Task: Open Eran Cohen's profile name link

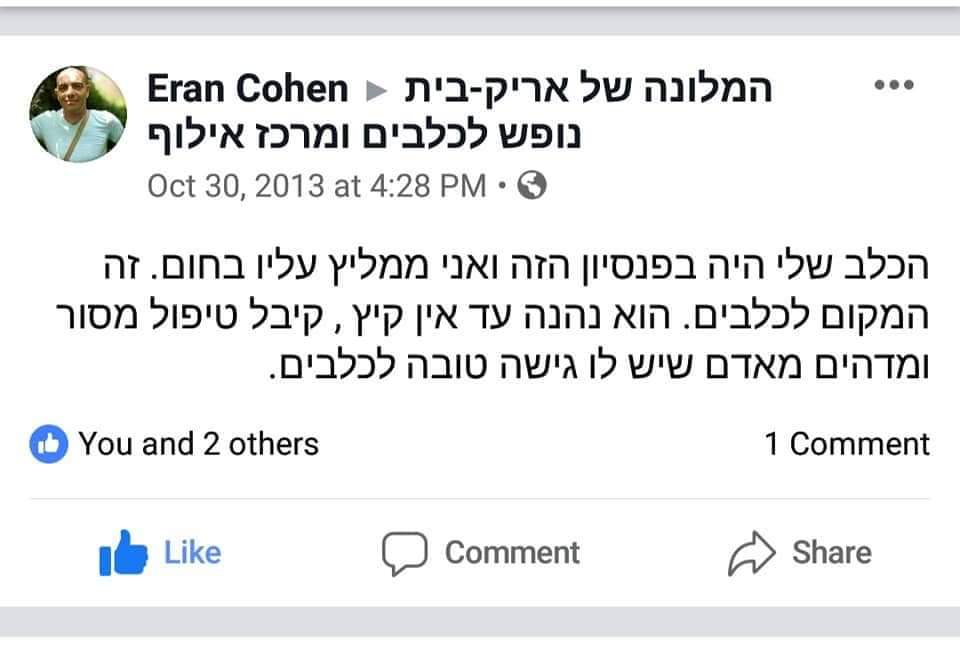Action: pos(247,90)
